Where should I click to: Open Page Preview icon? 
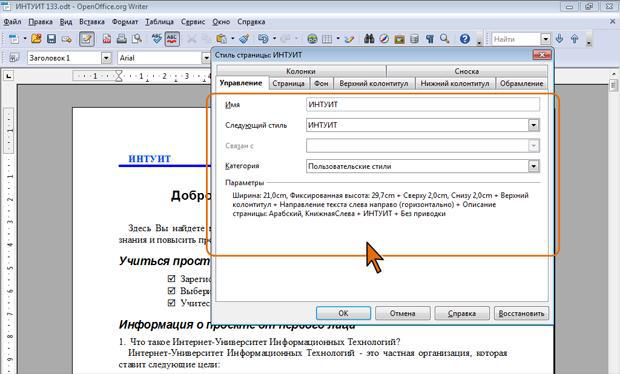point(137,39)
